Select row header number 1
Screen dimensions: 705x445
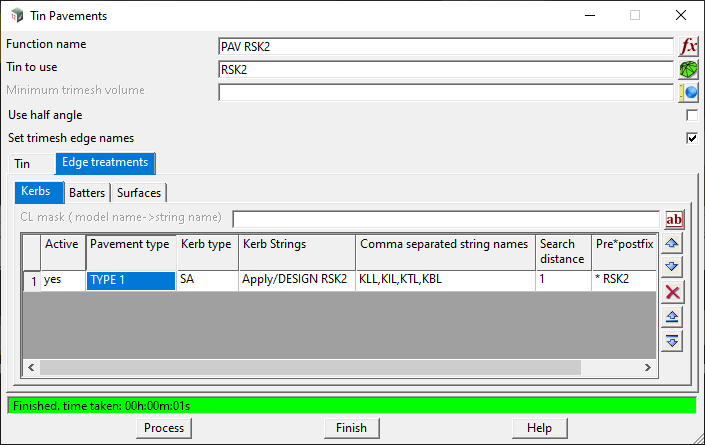click(x=32, y=281)
